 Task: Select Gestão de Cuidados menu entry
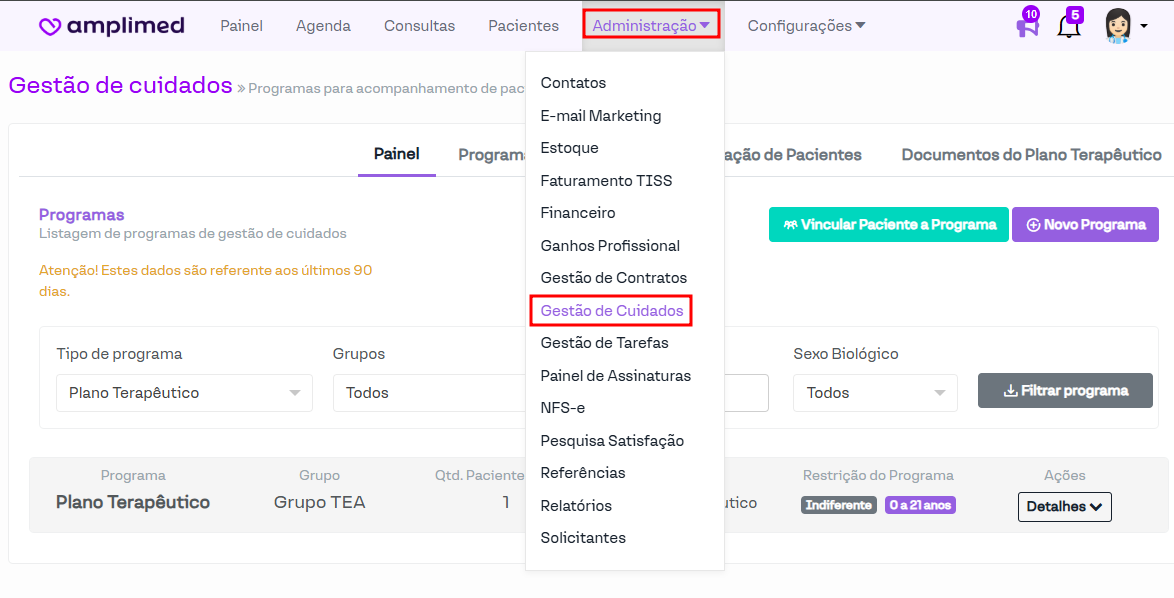click(x=611, y=311)
